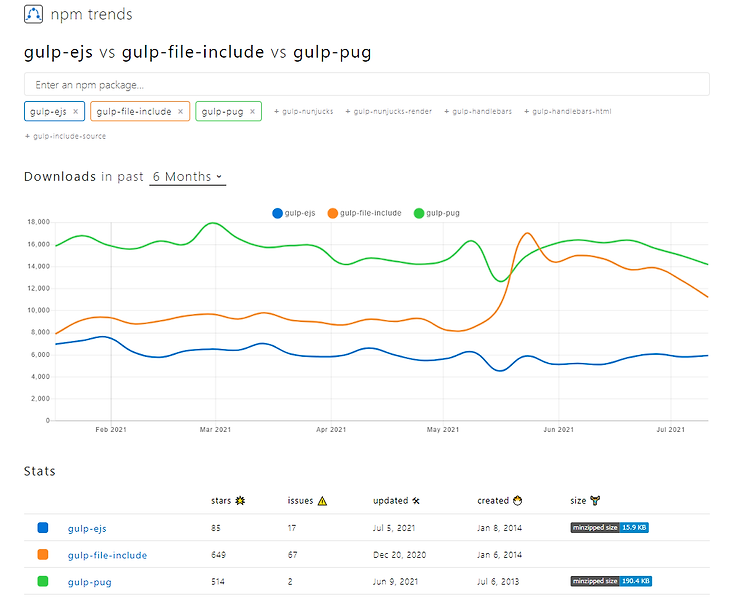The image size is (750, 612).
Task: Remove the gulp-ejs package tag
Action: pyautogui.click(x=75, y=111)
